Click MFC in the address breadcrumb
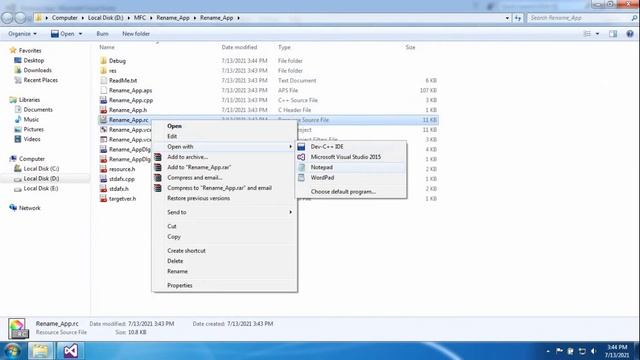 tap(140, 18)
